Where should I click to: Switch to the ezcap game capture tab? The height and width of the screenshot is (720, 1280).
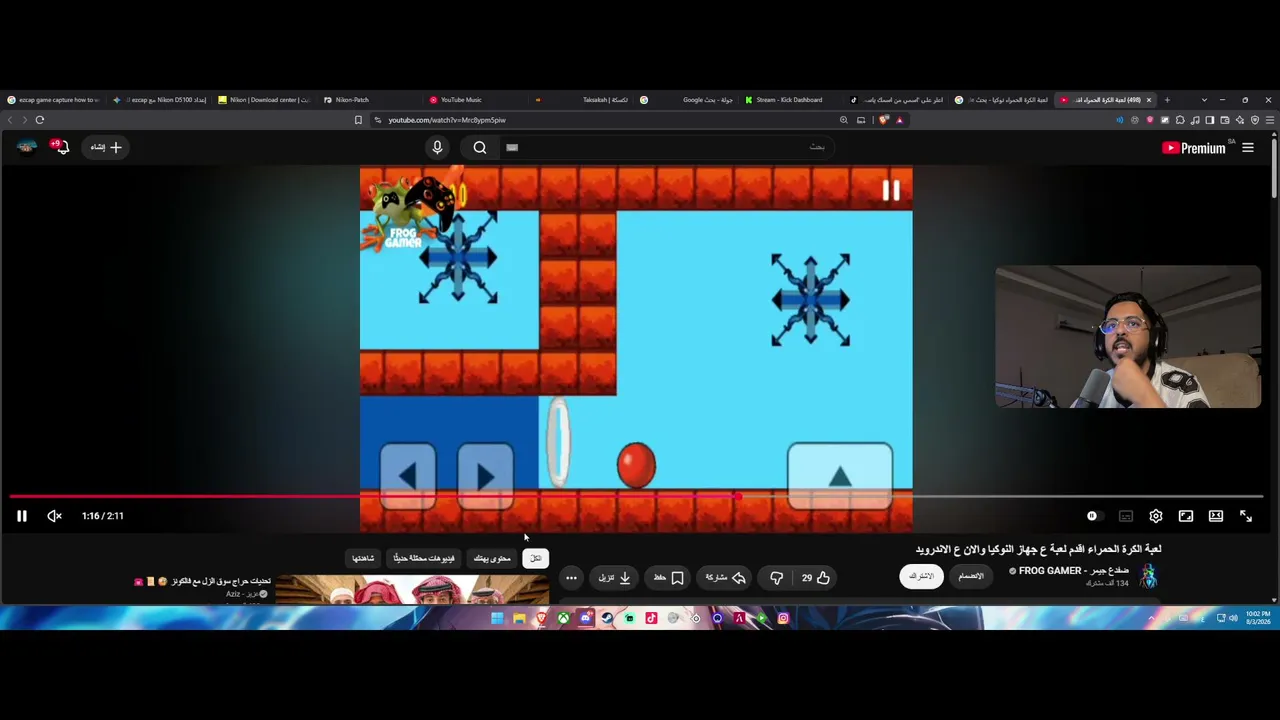click(x=55, y=100)
